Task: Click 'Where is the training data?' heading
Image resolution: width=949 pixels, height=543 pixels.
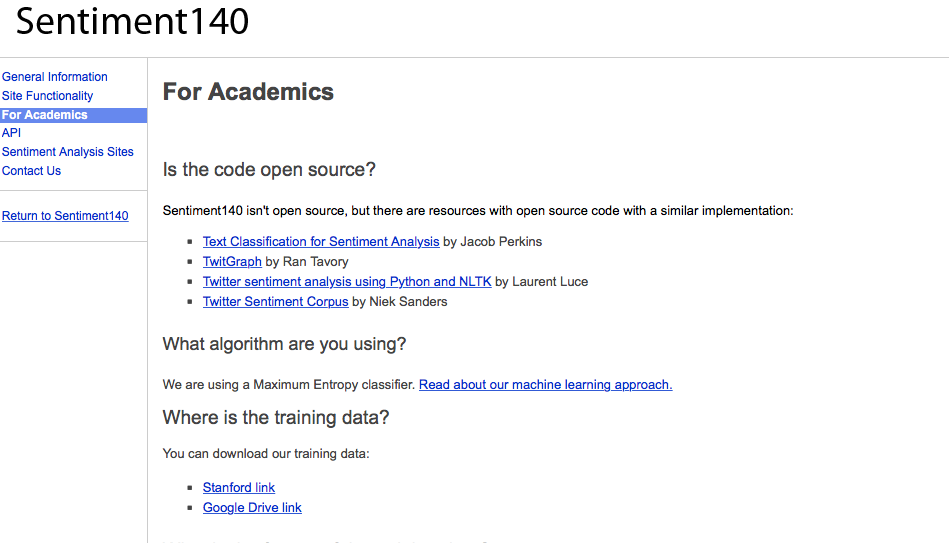Action: point(275,418)
